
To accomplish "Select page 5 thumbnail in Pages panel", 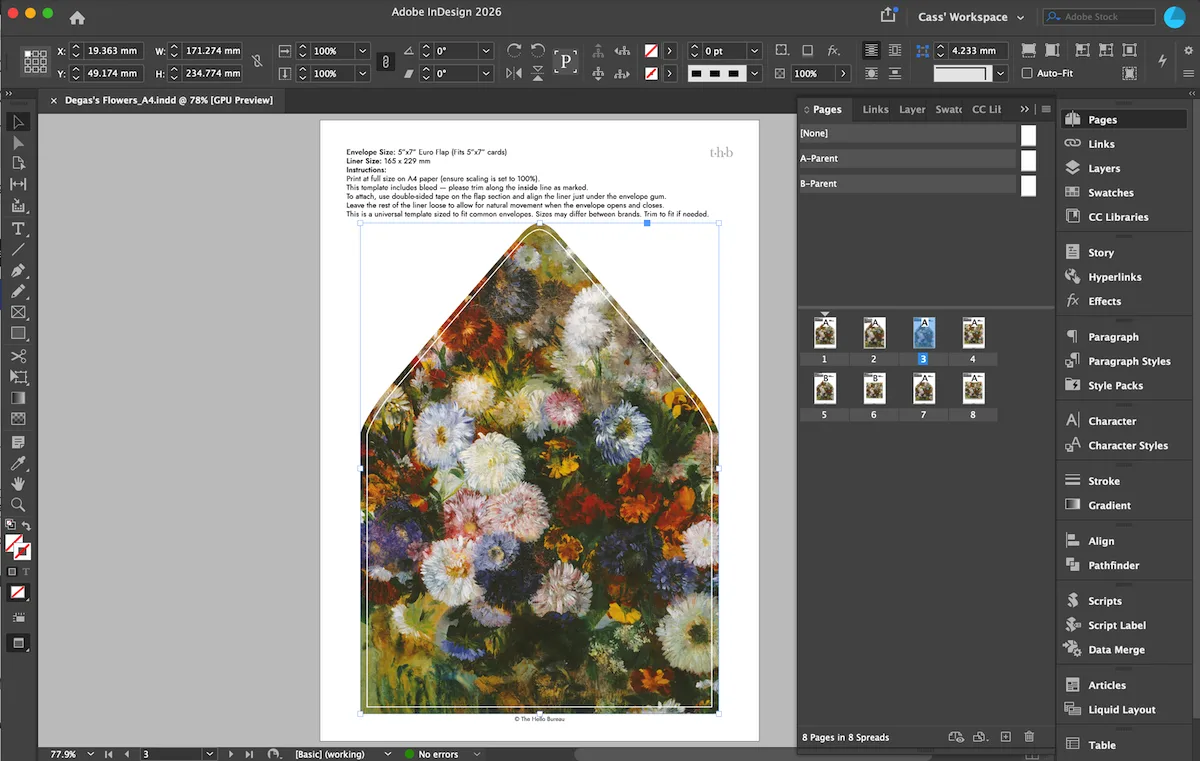I will (x=824, y=388).
